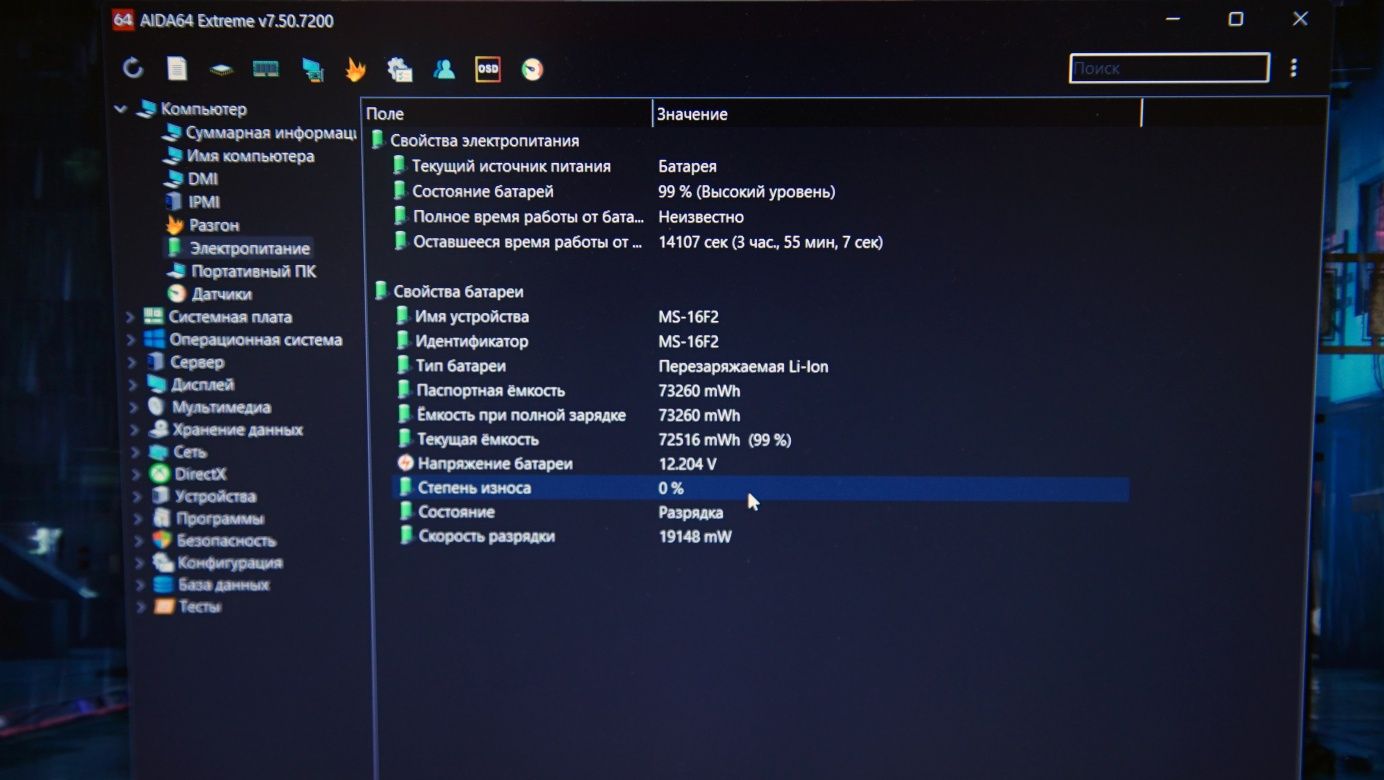Collapse the Компьютер tree node
The image size is (1384, 780).
121,109
